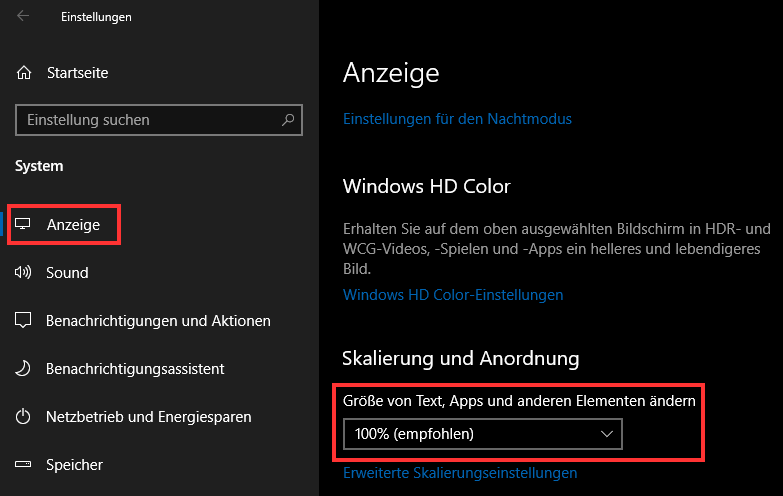
Task: Select Netzbetrieb und Energiesparen entry
Action: (149, 417)
